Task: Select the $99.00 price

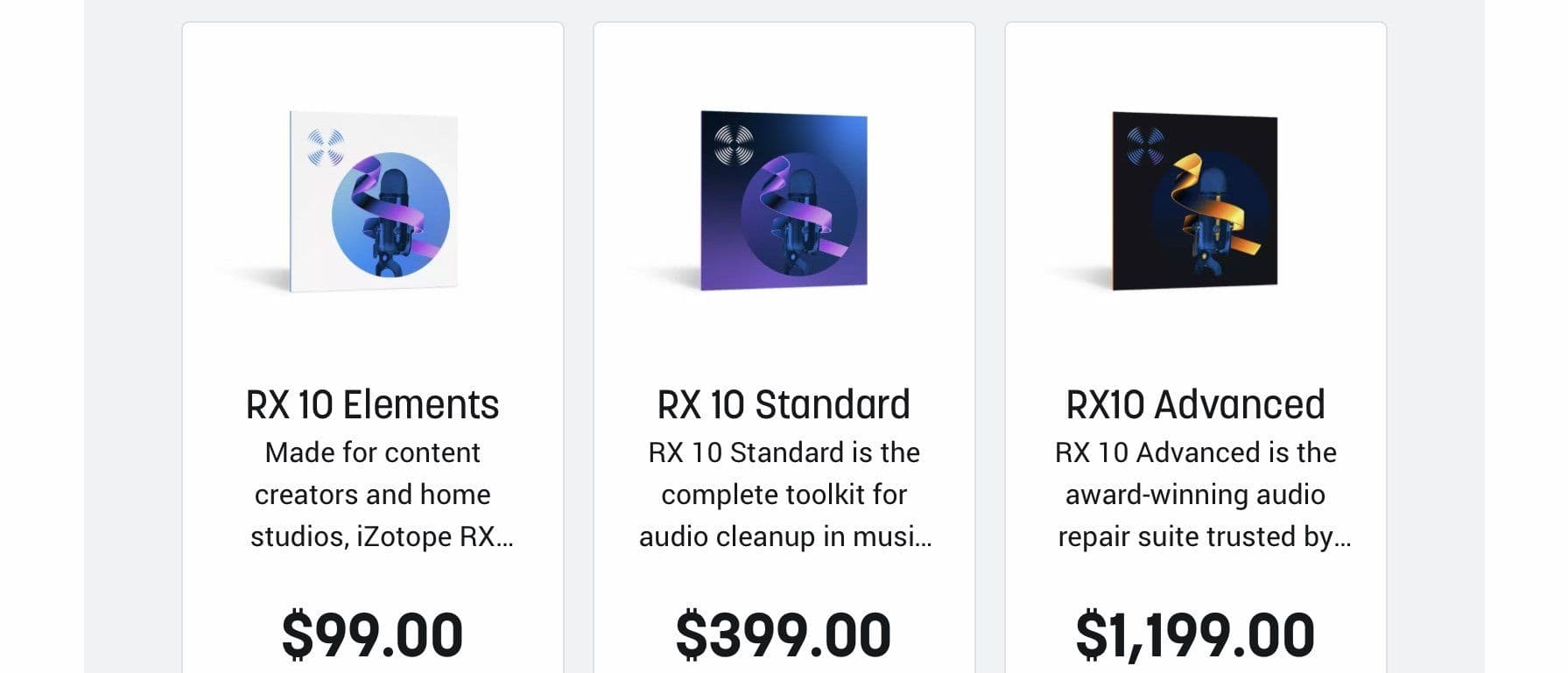Action: click(x=372, y=634)
